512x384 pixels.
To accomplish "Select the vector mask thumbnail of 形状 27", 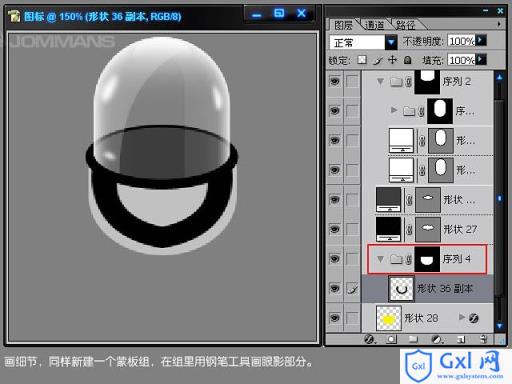I will (x=428, y=229).
